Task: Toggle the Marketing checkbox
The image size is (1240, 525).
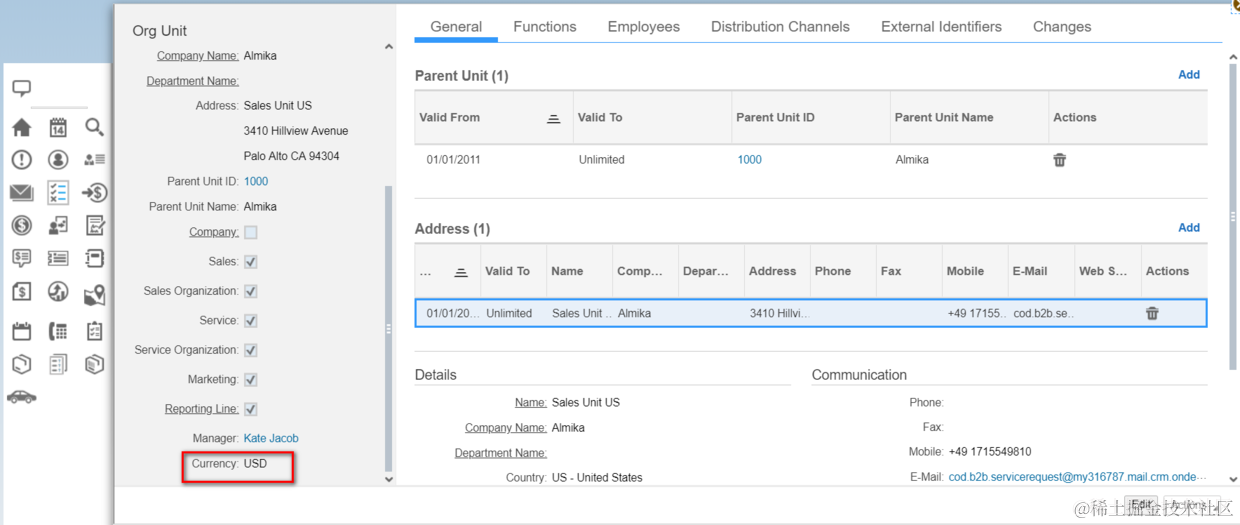Action: point(250,380)
